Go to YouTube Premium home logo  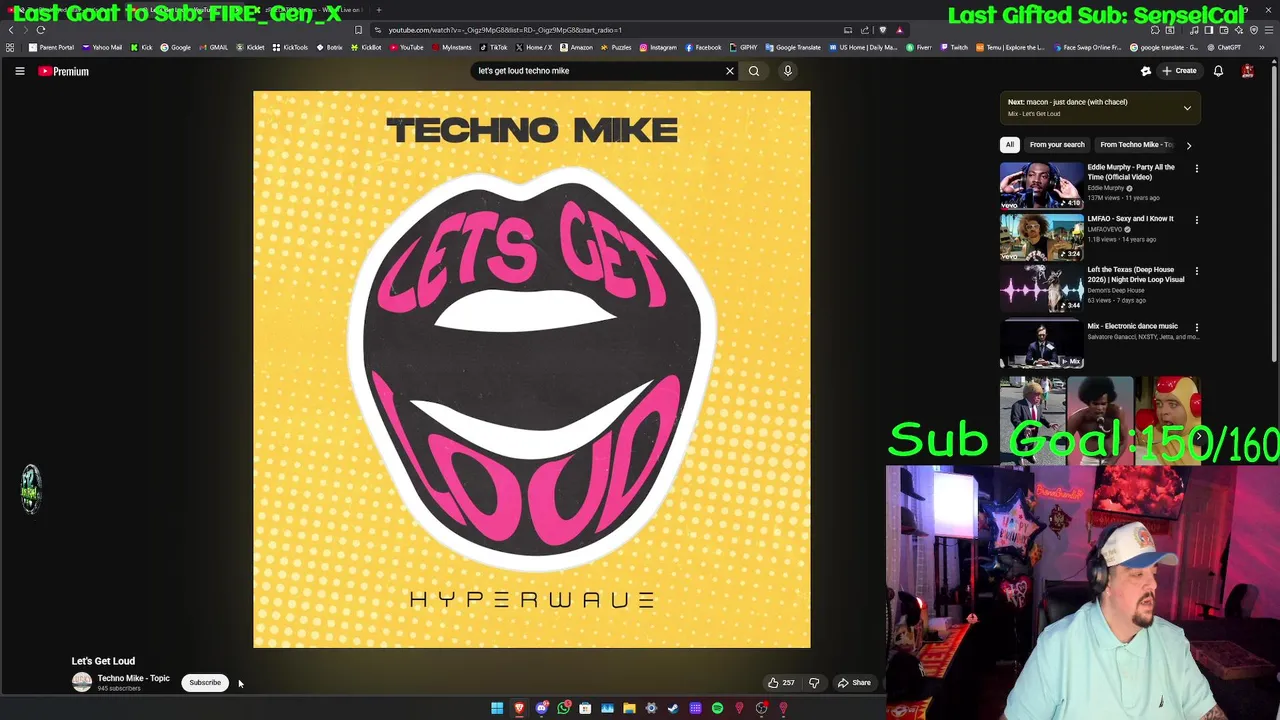[64, 71]
